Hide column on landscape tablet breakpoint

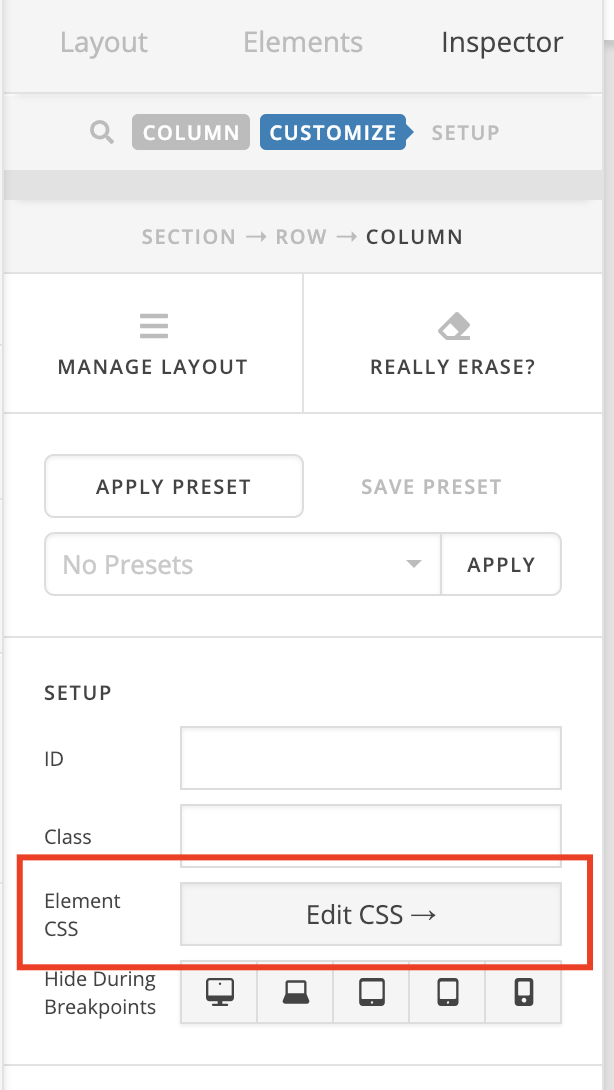point(372,991)
